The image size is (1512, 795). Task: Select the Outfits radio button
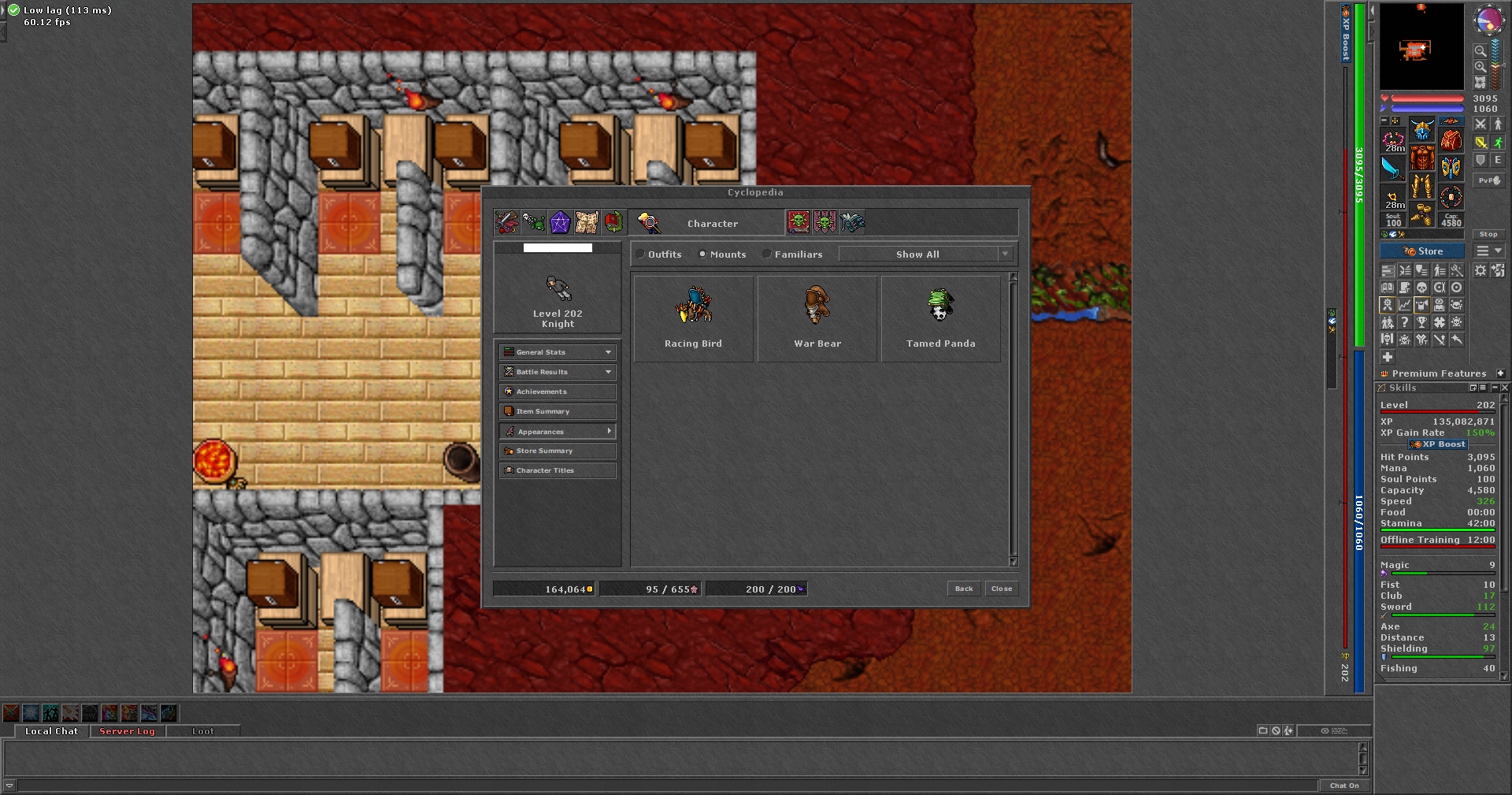pos(641,254)
